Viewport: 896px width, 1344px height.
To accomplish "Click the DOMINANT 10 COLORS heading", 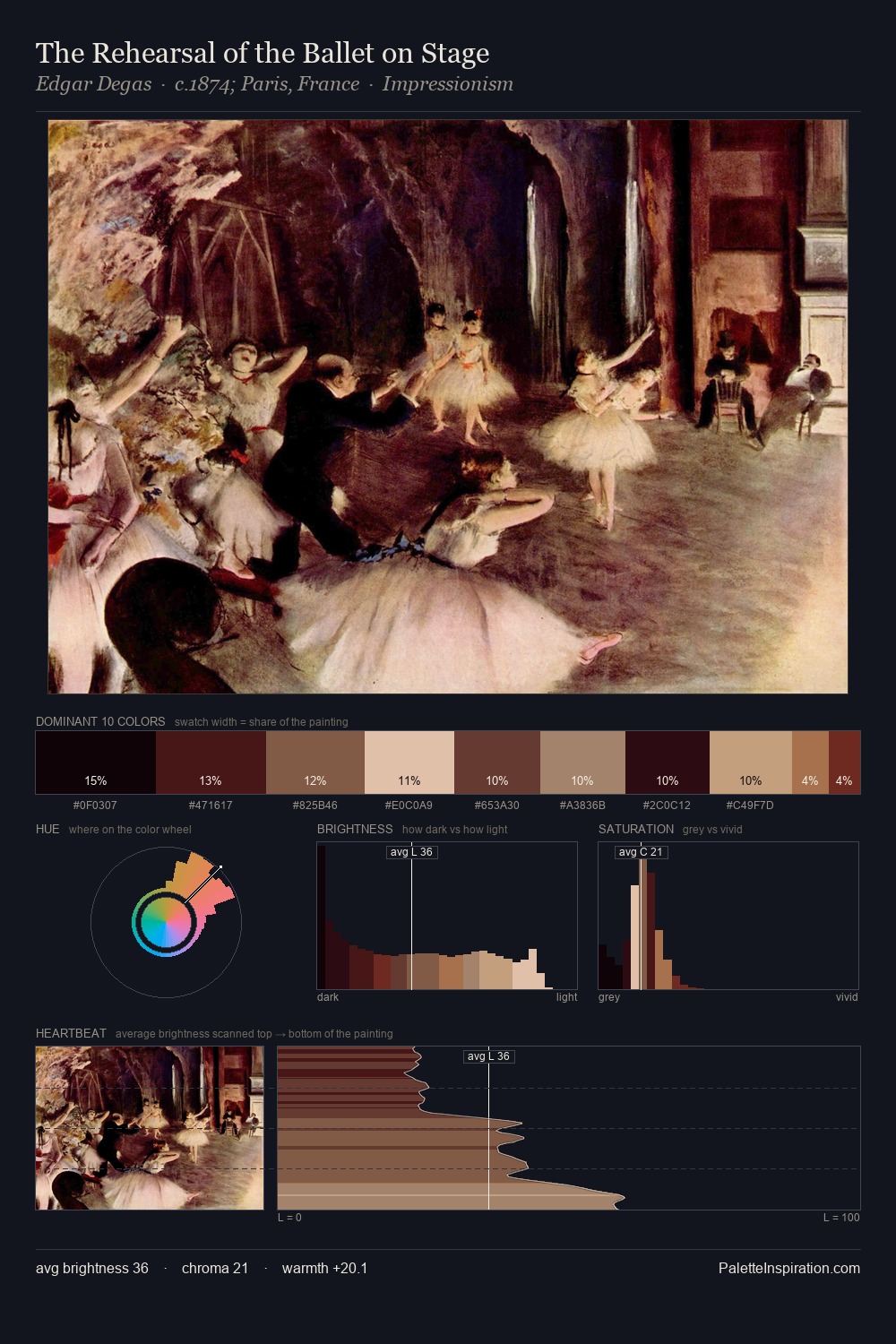I will [100, 721].
